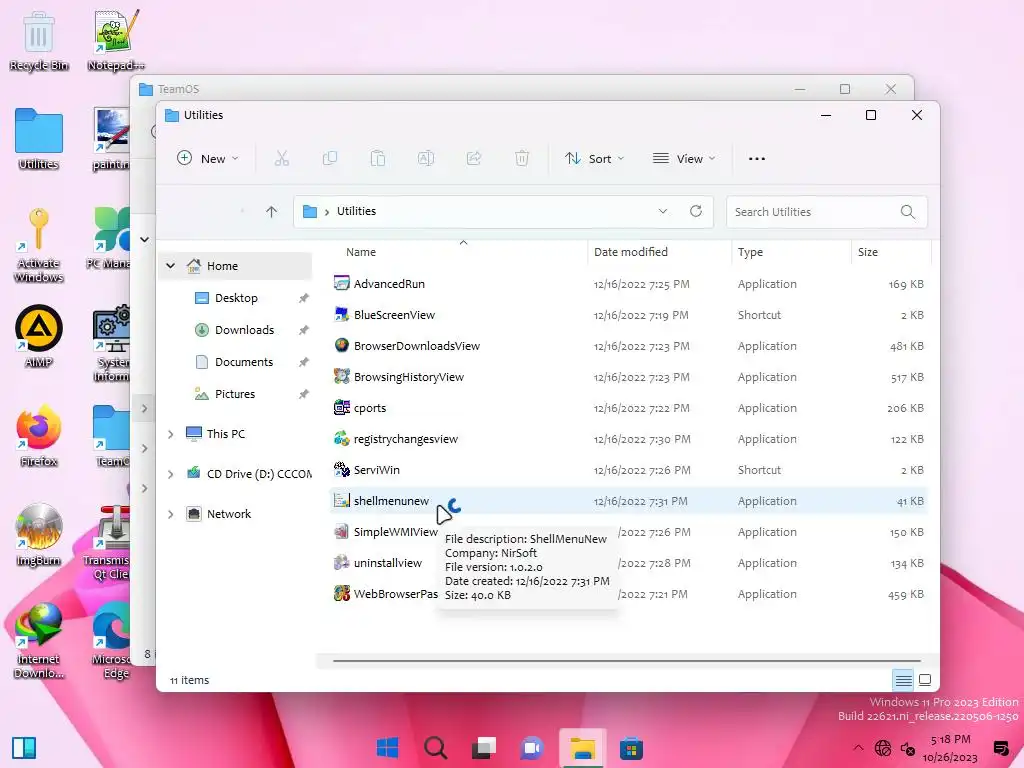The image size is (1024, 768).
Task: Refresh the Utilities folder view
Action: coord(696,211)
